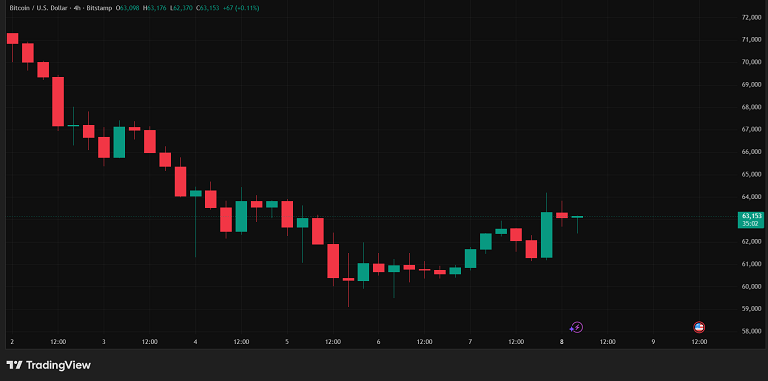Click the 64,000 price axis label
Screen dimensions: 768x381
(x=751, y=197)
